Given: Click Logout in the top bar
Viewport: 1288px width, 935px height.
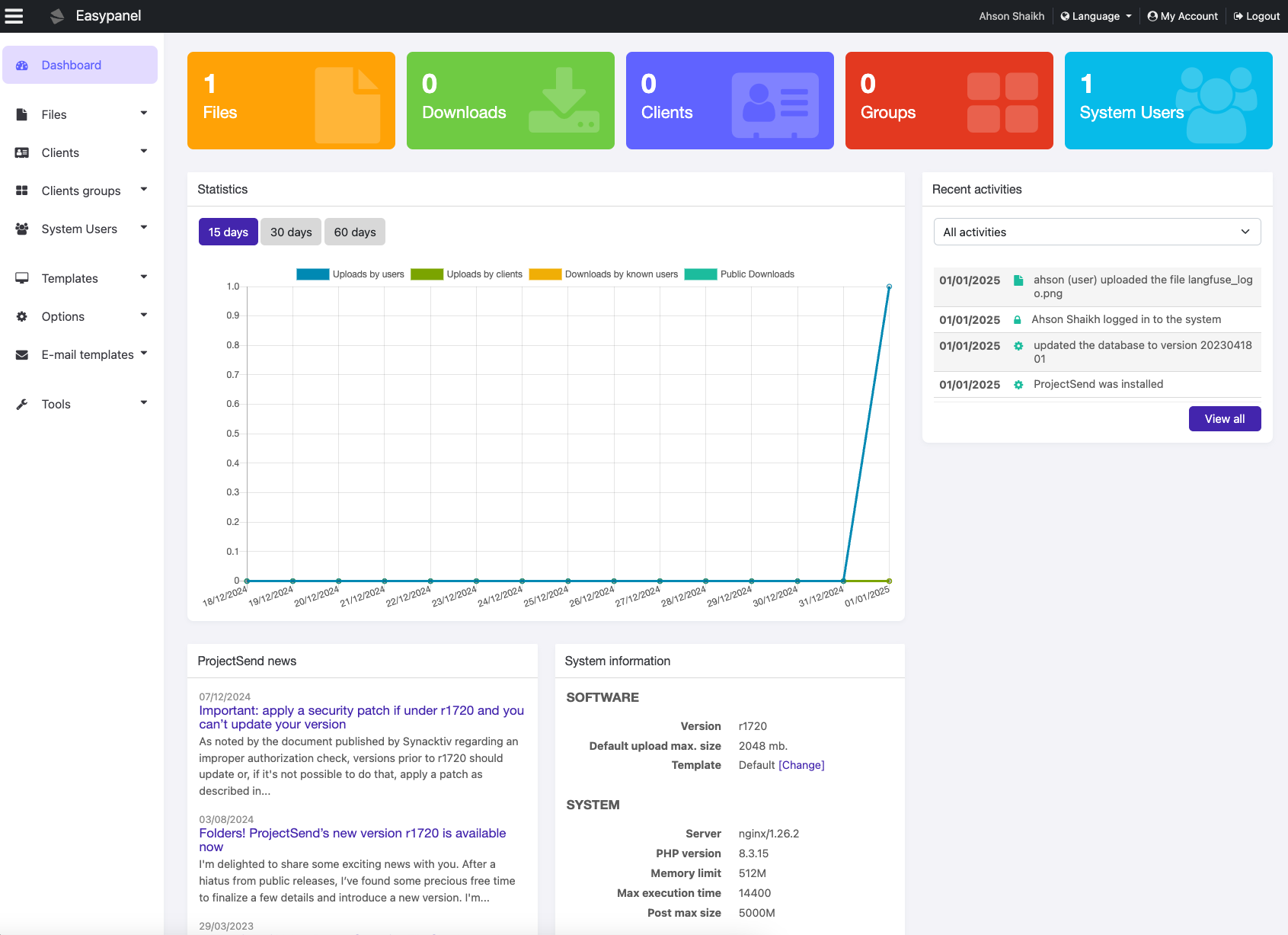Looking at the screenshot, I should point(1255,15).
